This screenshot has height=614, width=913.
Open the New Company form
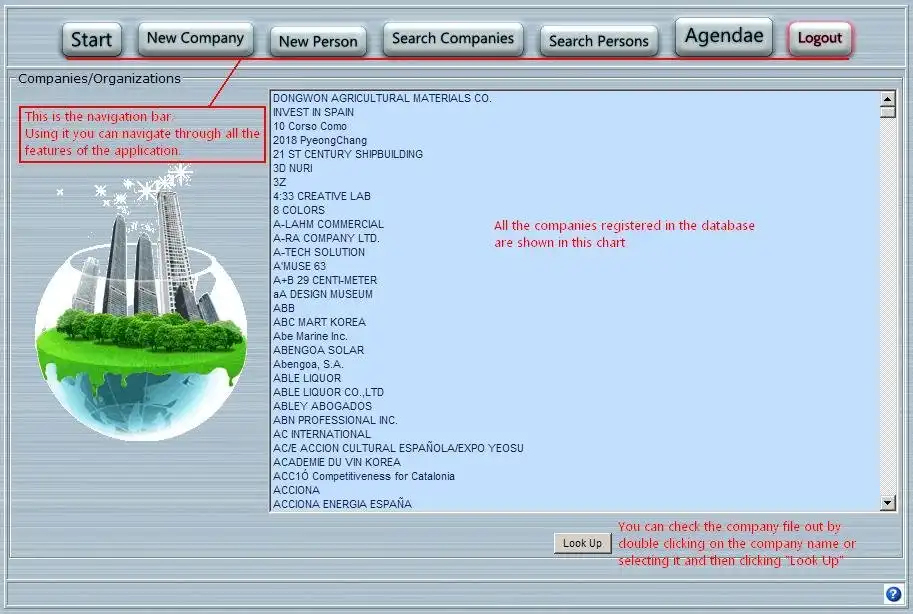tap(196, 38)
